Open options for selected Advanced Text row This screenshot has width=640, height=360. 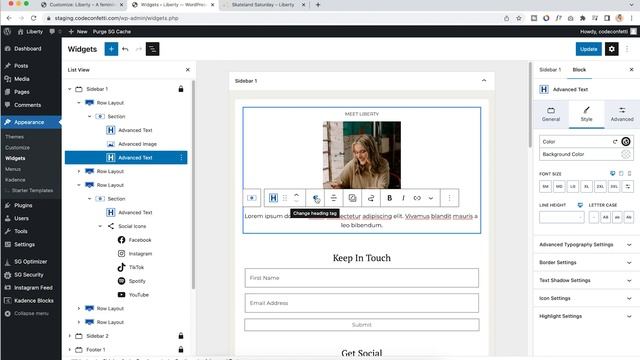click(x=181, y=158)
